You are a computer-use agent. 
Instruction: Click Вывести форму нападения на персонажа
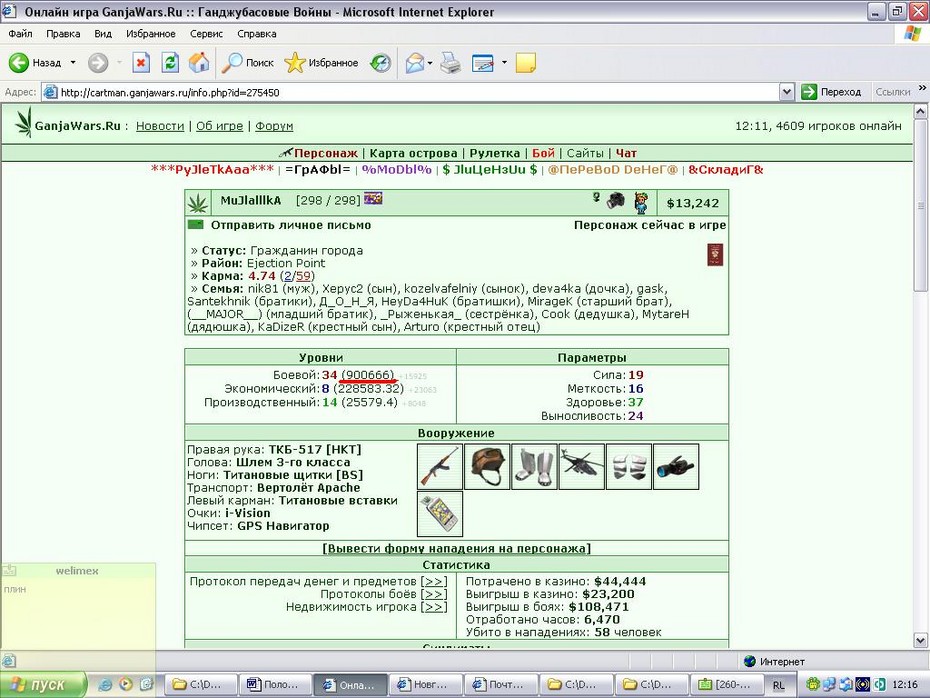point(456,549)
